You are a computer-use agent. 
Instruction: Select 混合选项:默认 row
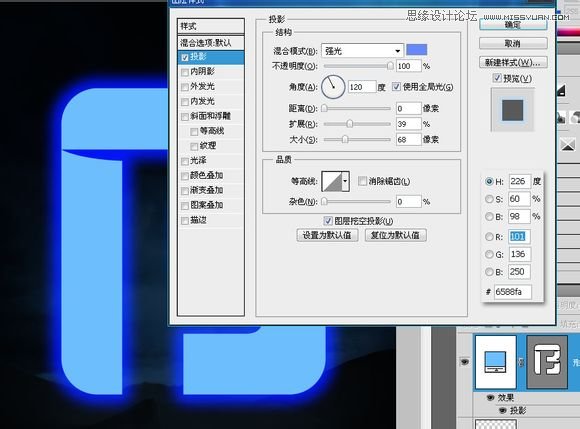[x=211, y=43]
